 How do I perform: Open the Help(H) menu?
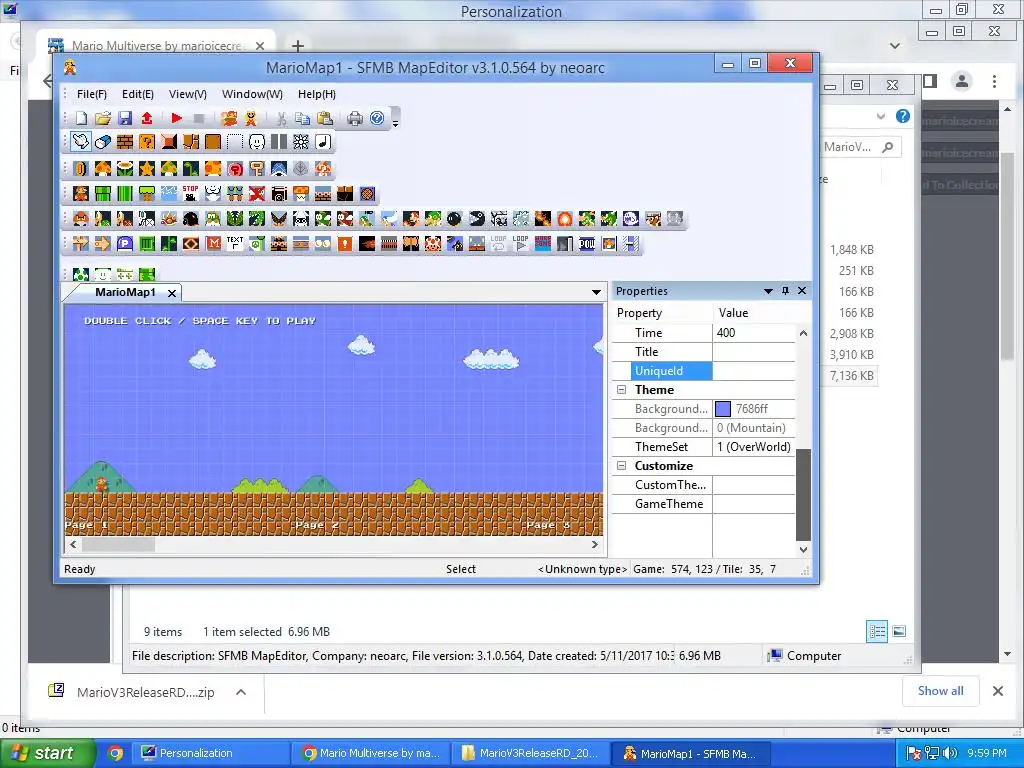tap(317, 94)
